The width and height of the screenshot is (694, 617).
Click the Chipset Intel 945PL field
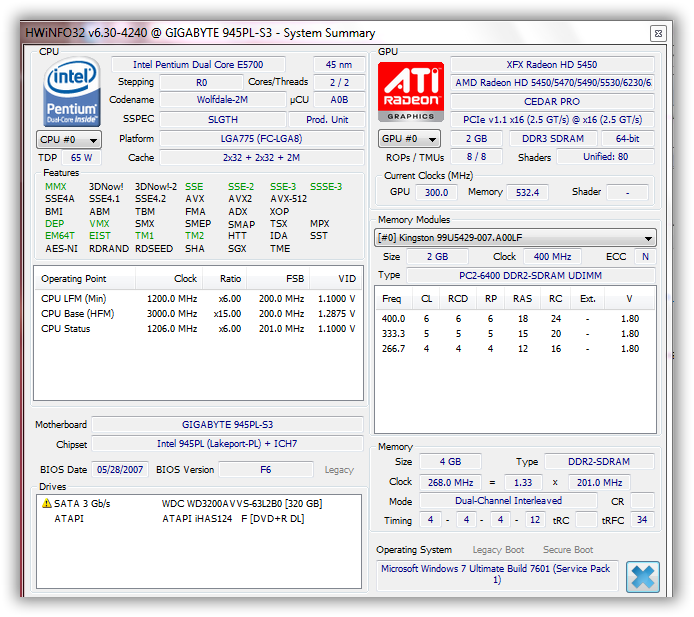(x=227, y=444)
